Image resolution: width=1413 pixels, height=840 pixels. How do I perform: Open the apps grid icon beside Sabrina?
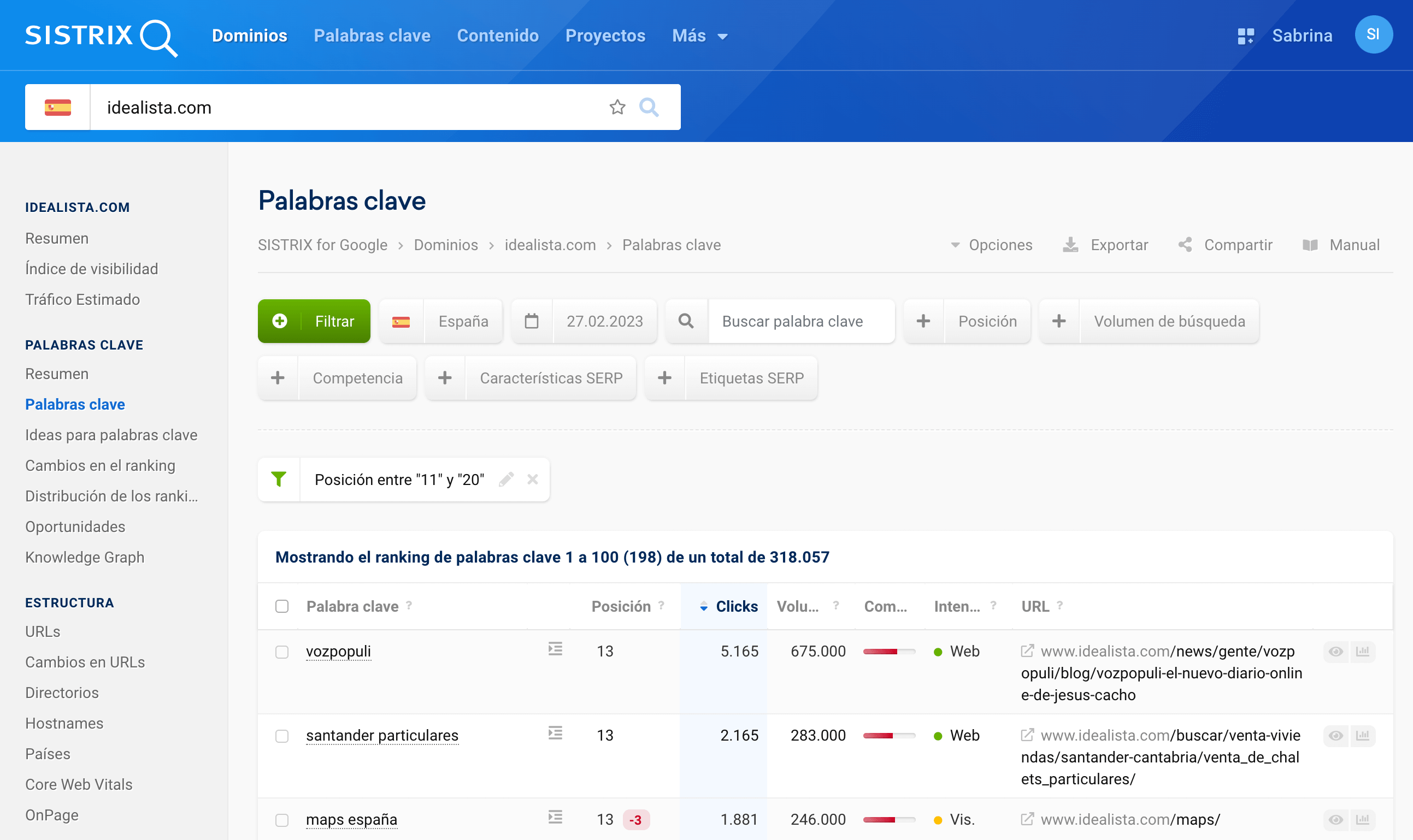coord(1245,36)
